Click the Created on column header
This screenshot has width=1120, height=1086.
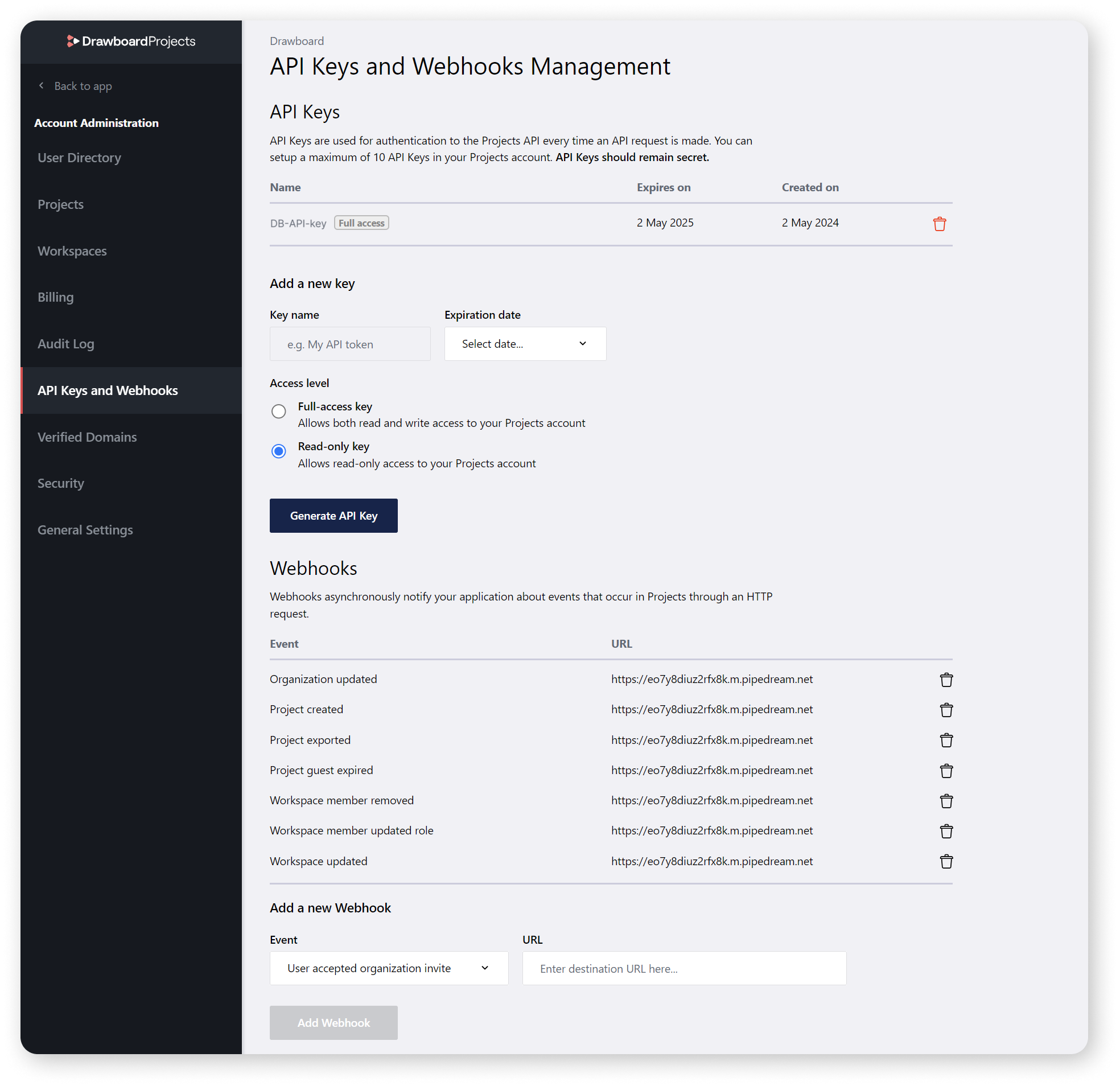click(x=810, y=187)
